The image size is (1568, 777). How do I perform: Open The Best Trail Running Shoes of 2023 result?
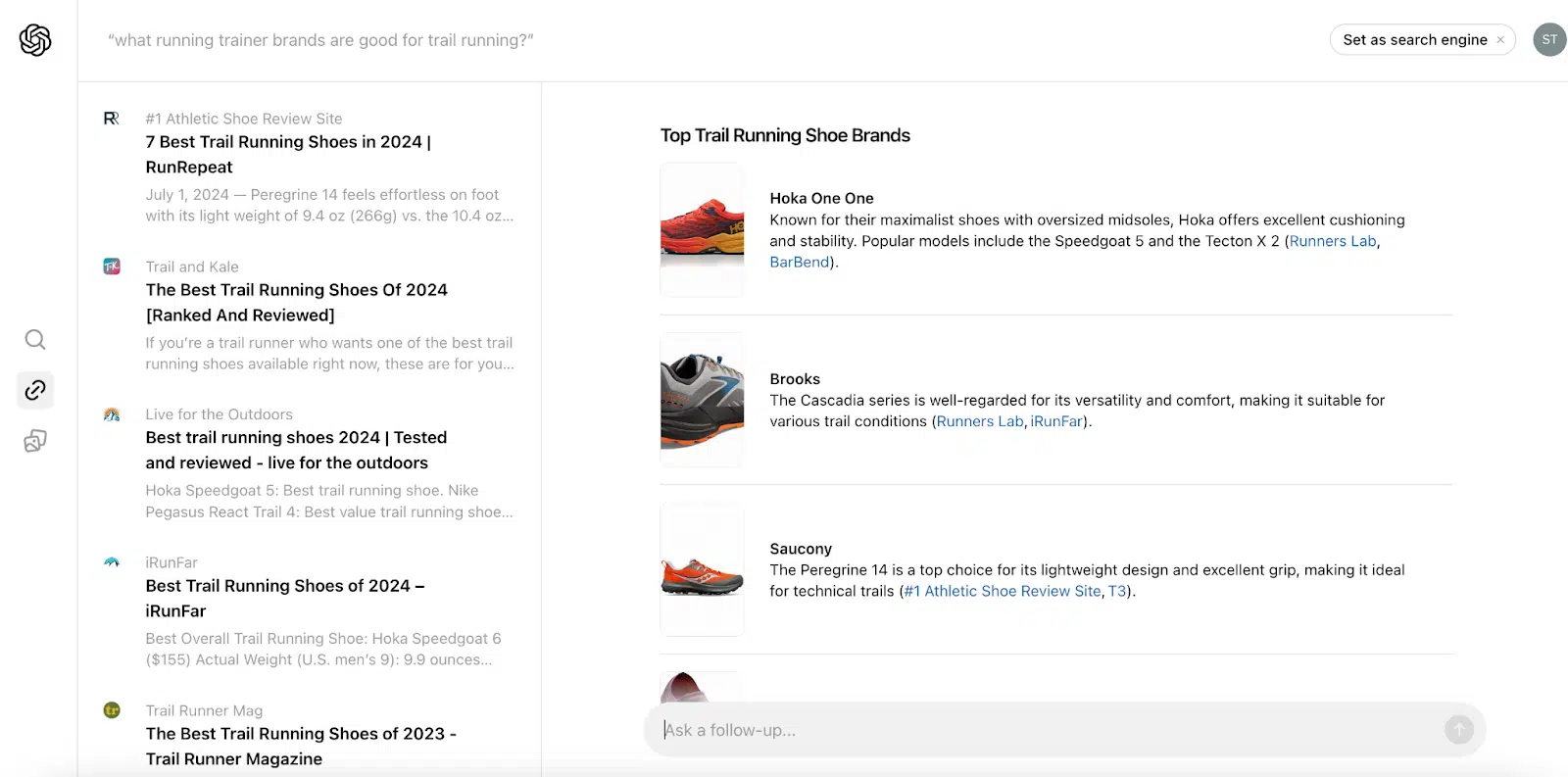point(301,747)
